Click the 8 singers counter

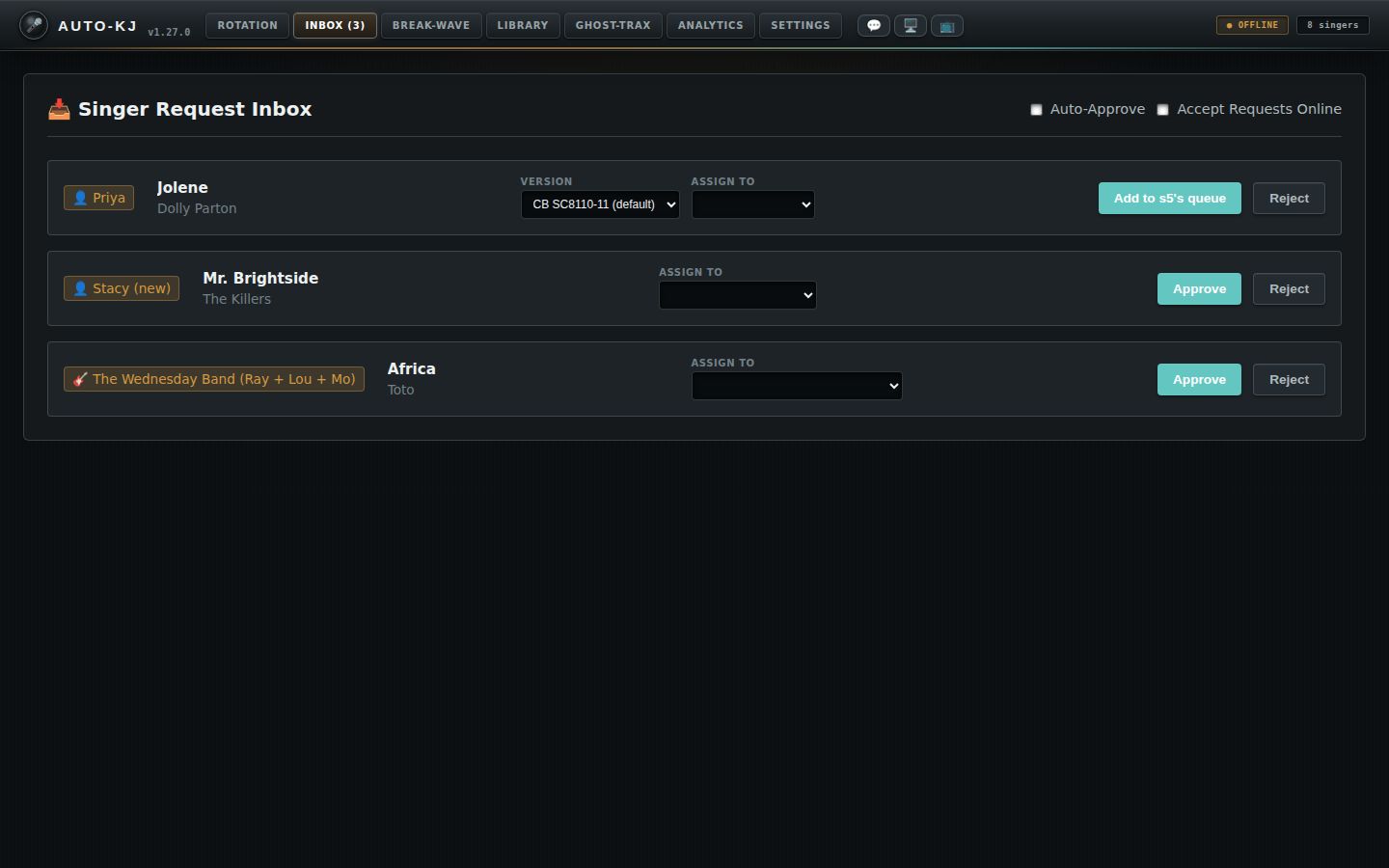tap(1332, 25)
